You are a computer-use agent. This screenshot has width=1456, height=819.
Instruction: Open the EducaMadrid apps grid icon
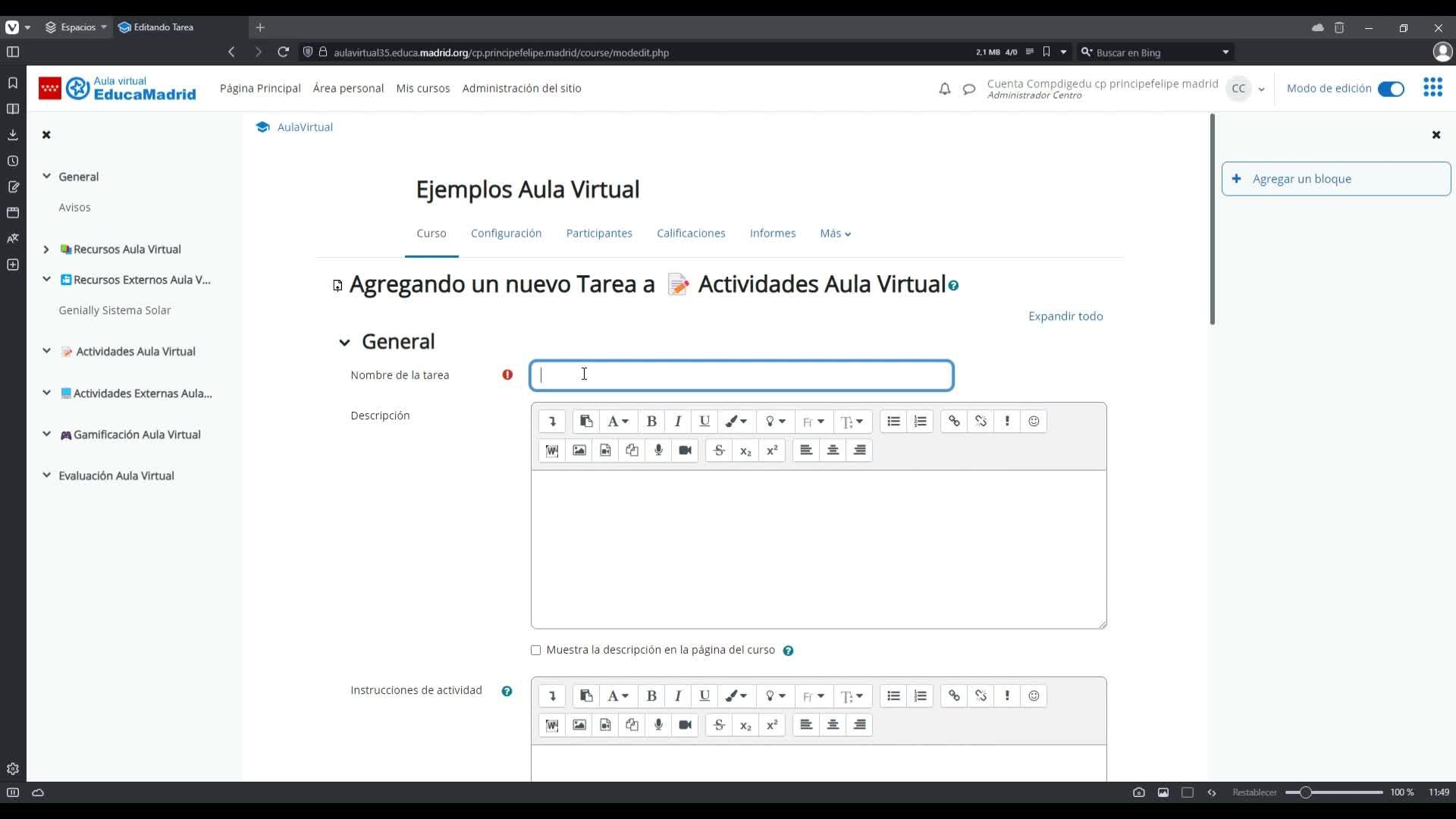[1432, 88]
